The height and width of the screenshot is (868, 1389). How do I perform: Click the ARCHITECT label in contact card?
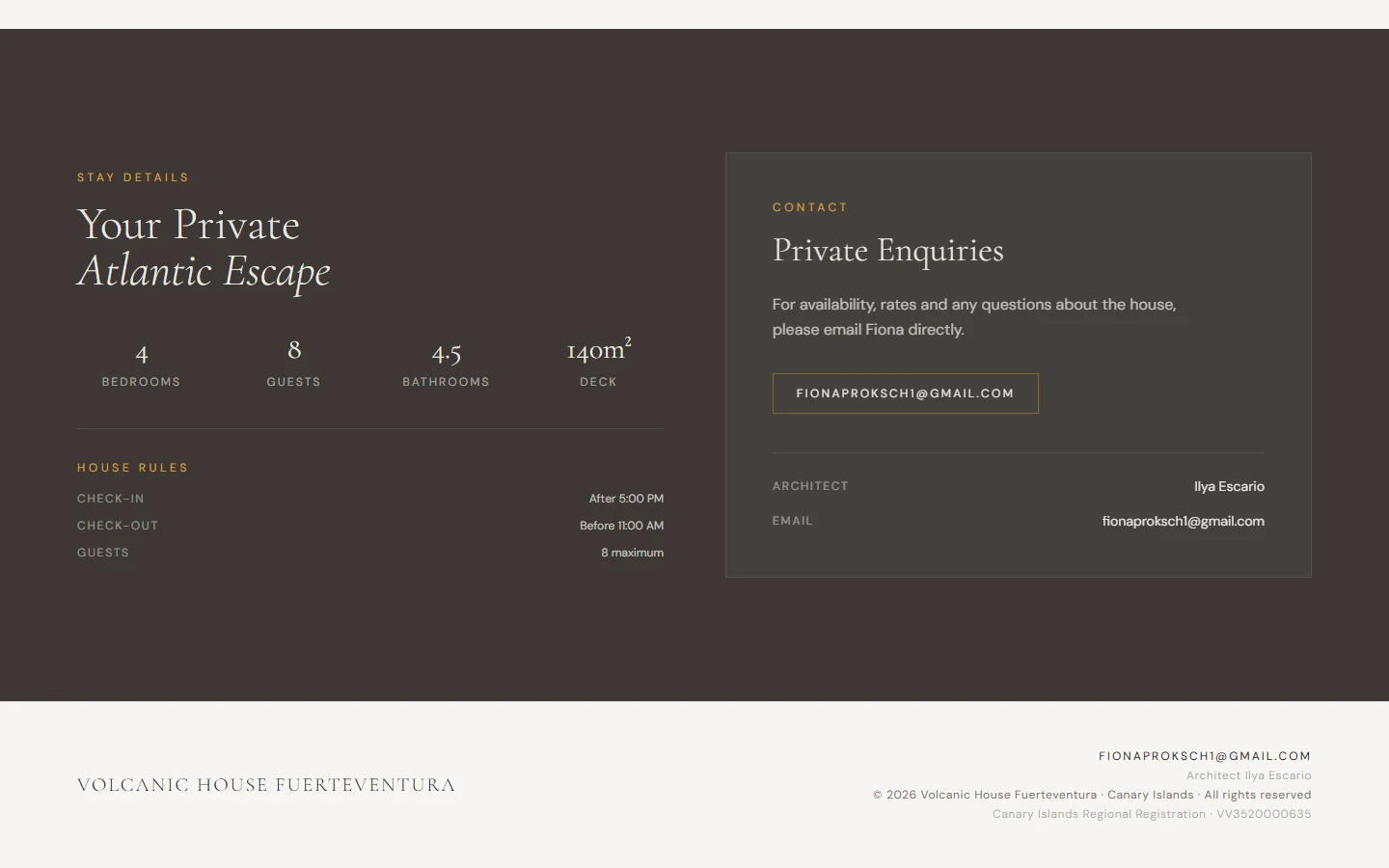coord(810,486)
